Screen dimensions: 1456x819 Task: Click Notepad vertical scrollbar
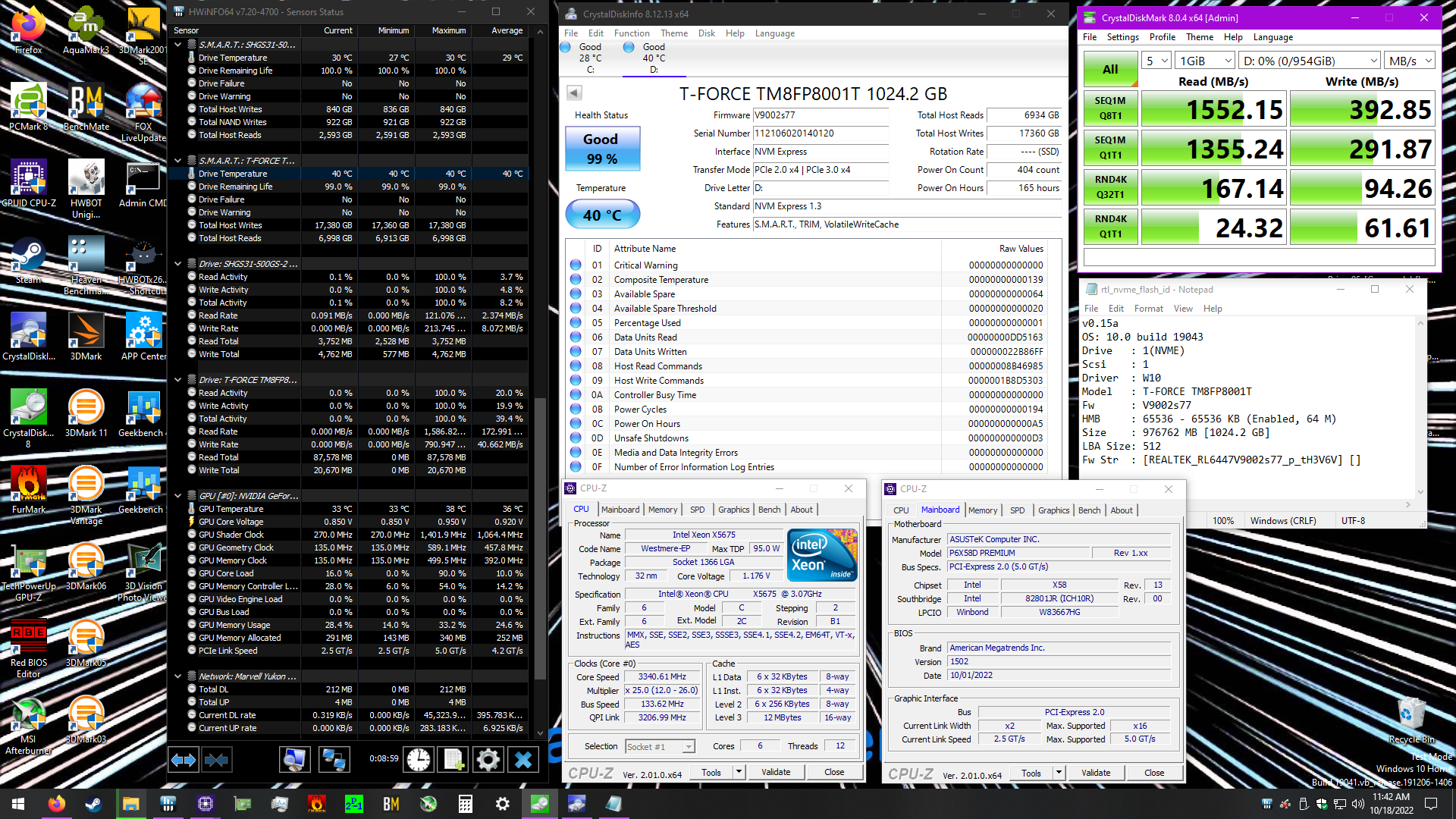[1420, 406]
